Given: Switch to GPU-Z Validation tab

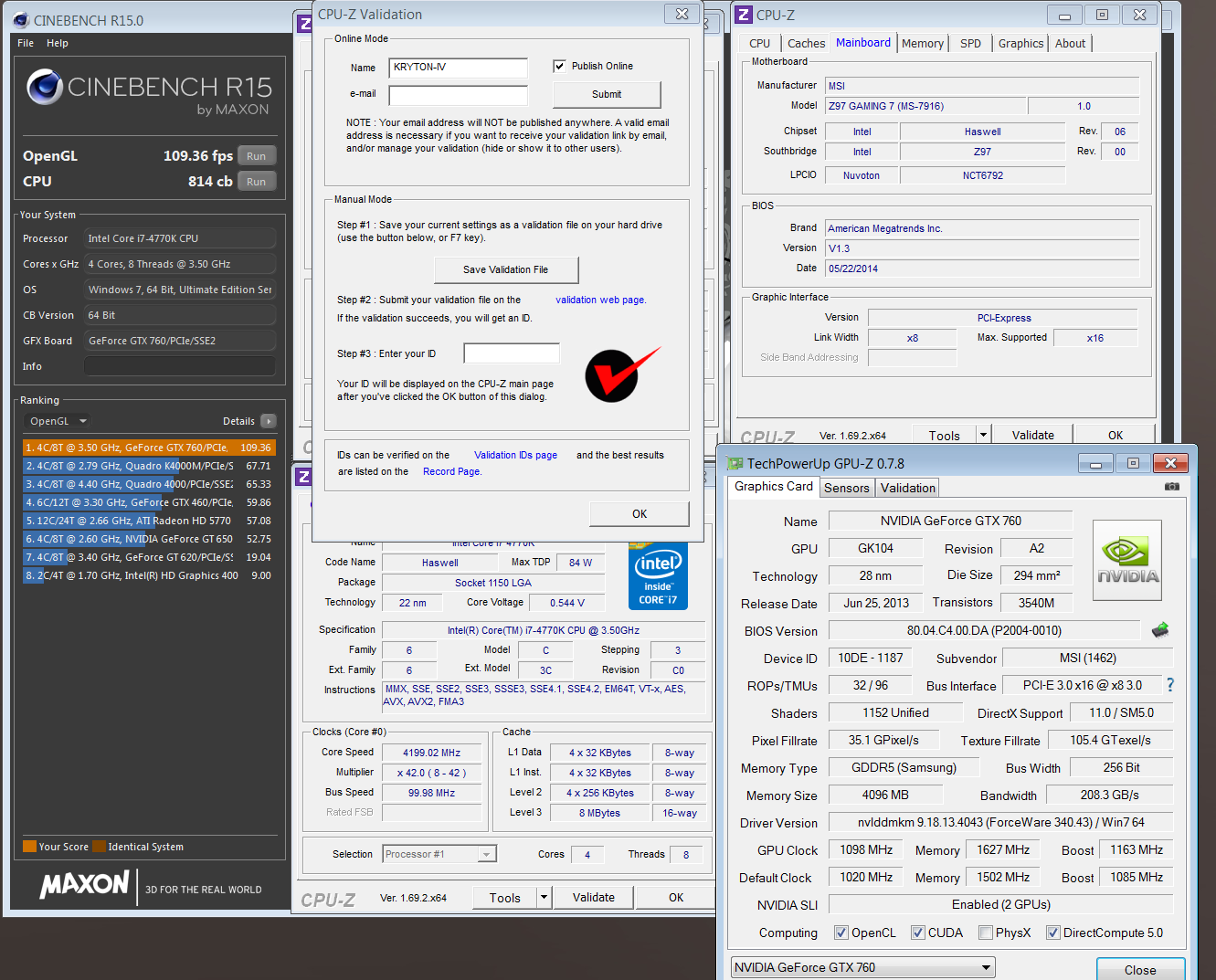Looking at the screenshot, I should (908, 488).
